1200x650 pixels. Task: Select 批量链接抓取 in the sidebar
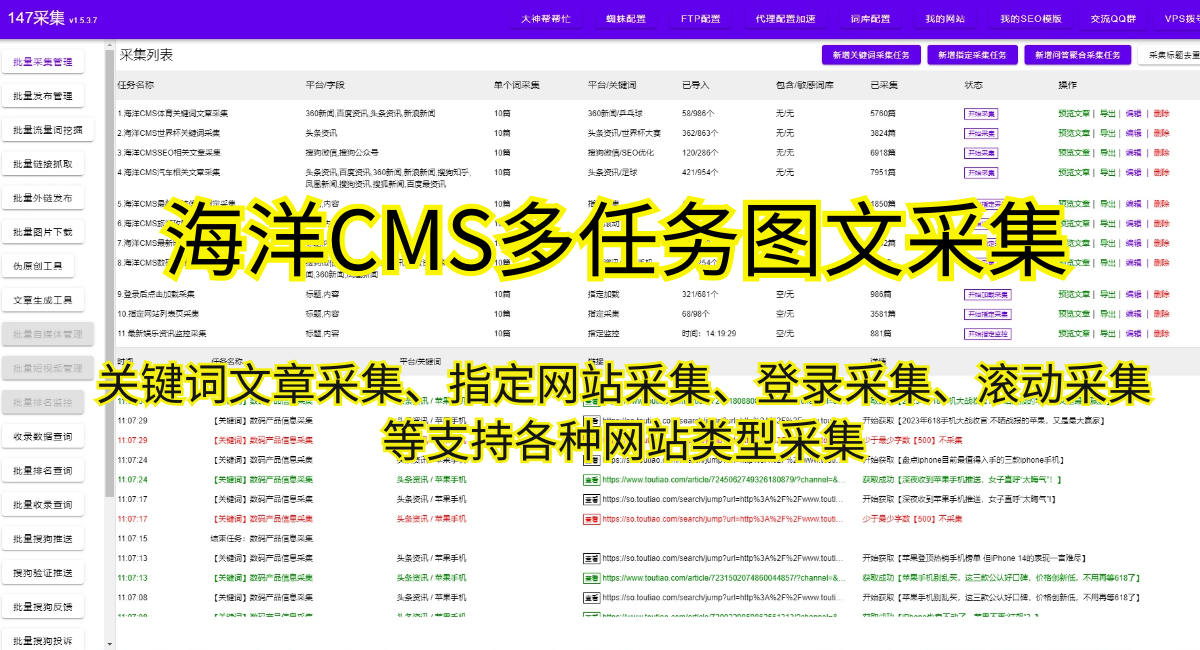coord(43,164)
